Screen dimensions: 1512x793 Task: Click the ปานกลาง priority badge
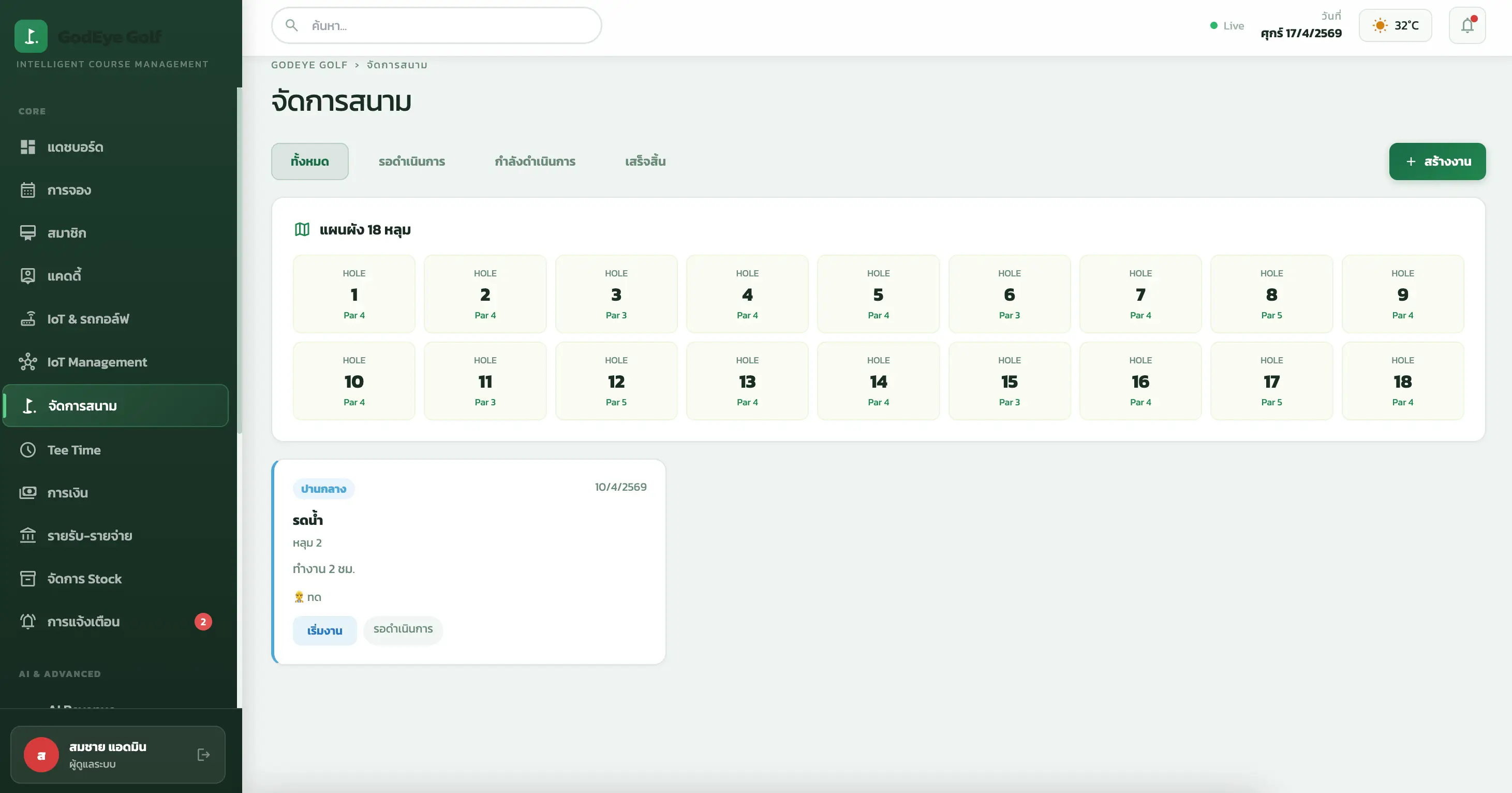tap(323, 488)
